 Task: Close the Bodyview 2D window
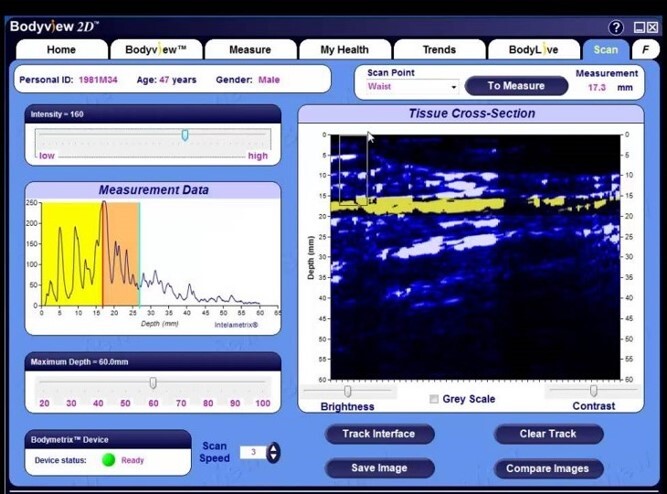[x=653, y=28]
